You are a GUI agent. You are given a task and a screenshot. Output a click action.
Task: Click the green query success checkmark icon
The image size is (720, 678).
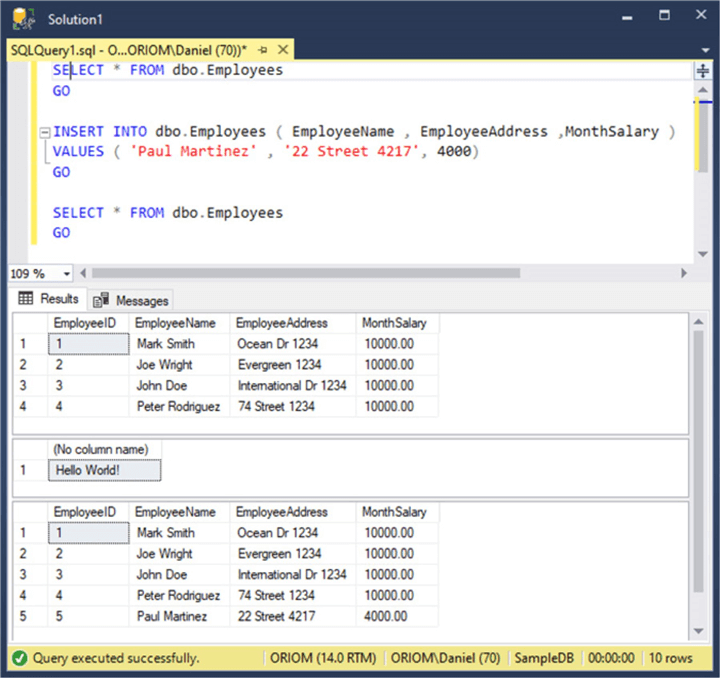coord(20,658)
